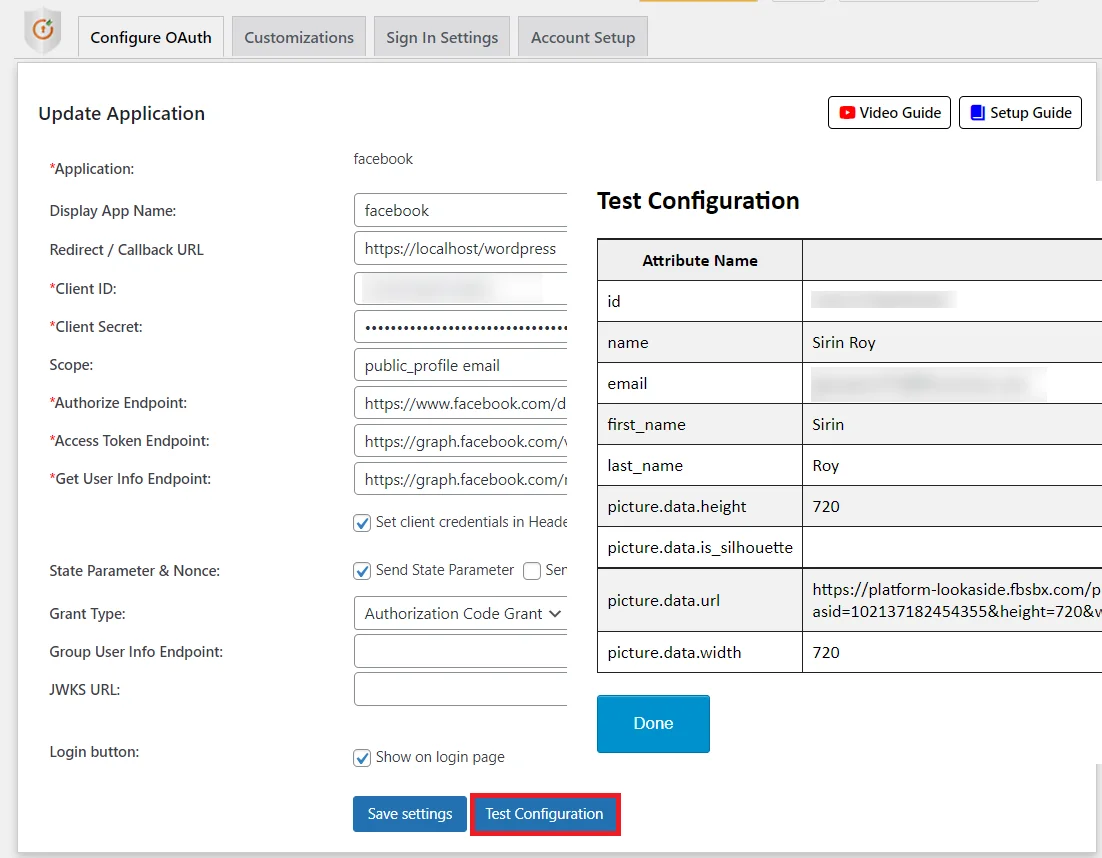Open the Setup Guide button
The image size is (1102, 858).
tap(1020, 112)
